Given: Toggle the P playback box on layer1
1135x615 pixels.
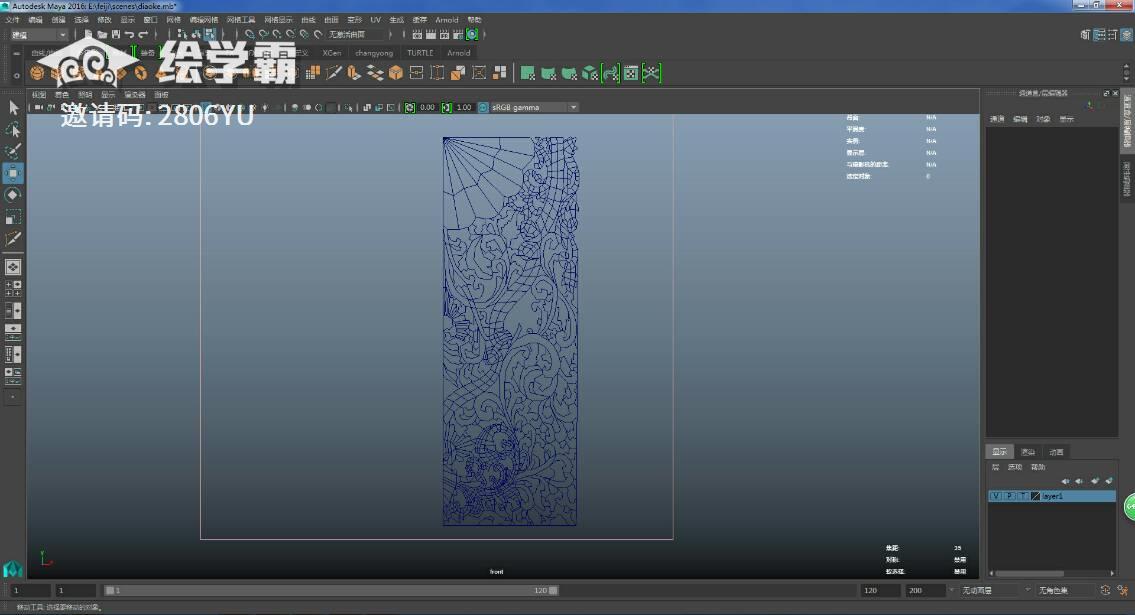Looking at the screenshot, I should [x=1008, y=496].
